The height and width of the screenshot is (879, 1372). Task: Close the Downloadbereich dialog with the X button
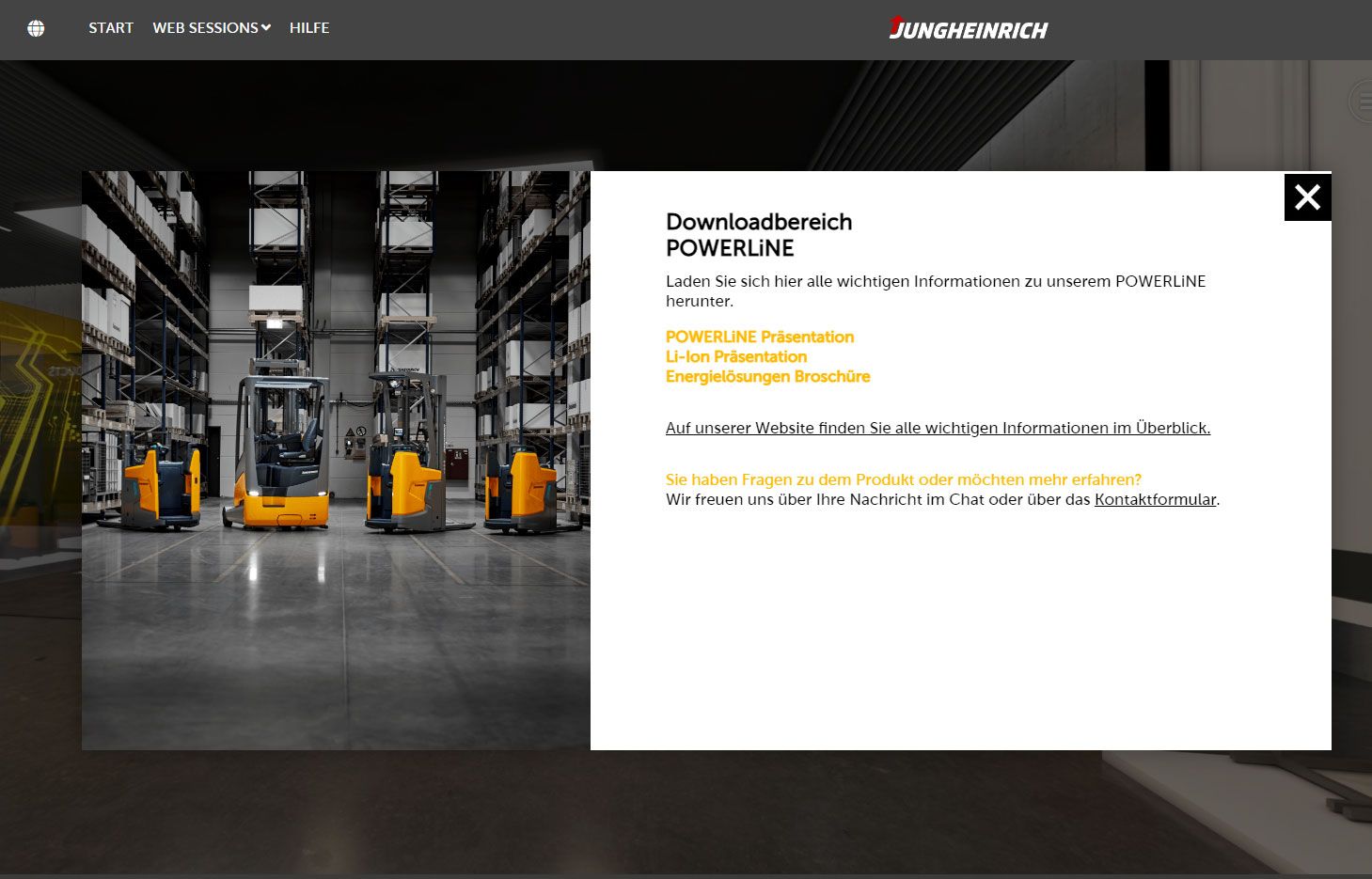[1307, 197]
